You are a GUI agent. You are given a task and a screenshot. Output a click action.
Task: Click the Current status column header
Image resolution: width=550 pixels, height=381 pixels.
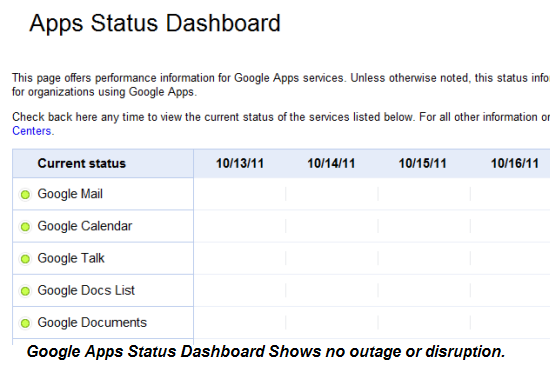click(82, 163)
